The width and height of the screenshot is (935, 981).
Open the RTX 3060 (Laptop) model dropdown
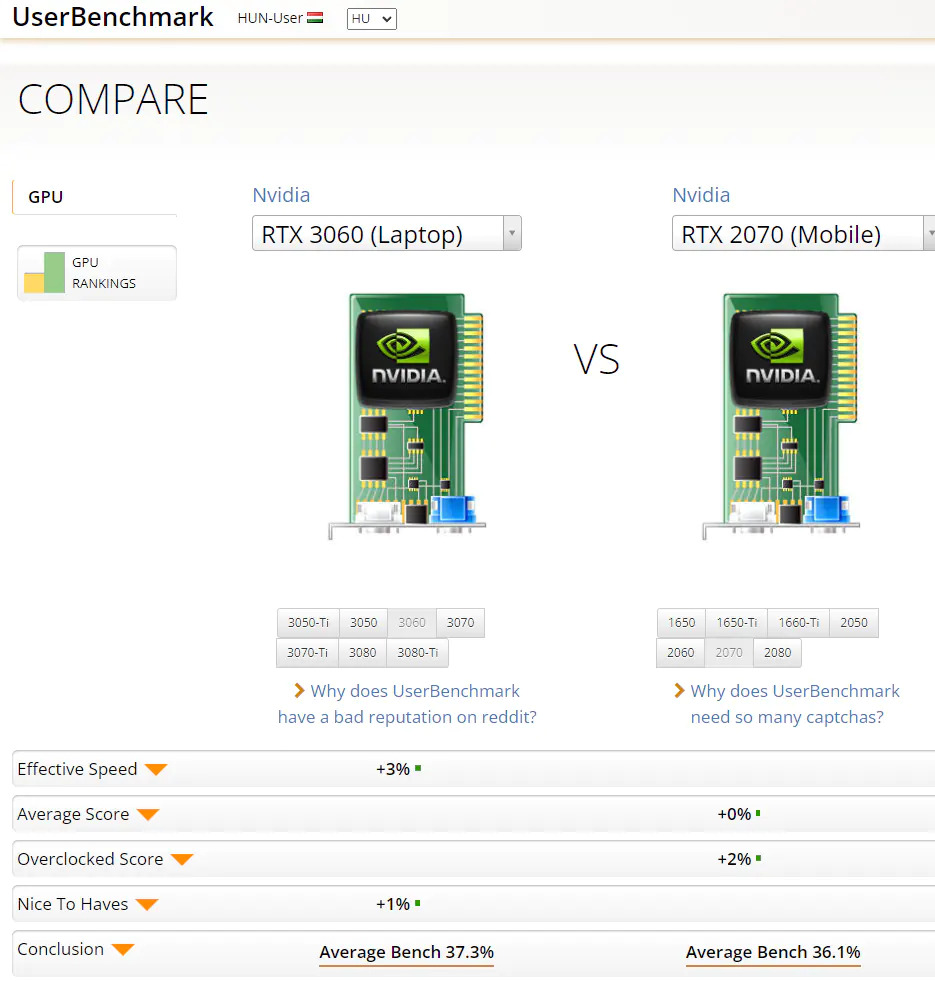pos(387,233)
